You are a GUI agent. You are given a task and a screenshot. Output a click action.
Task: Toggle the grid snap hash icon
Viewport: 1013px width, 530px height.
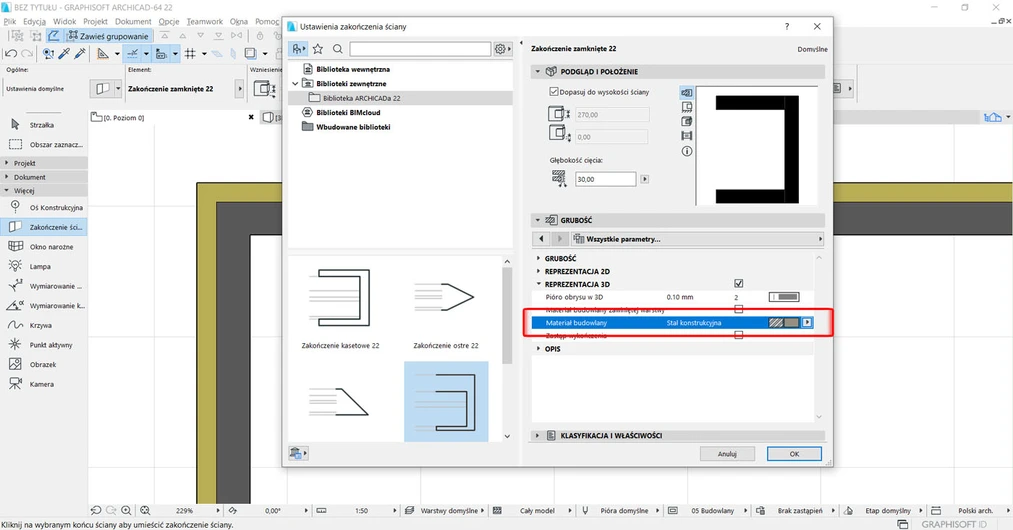(x=190, y=54)
